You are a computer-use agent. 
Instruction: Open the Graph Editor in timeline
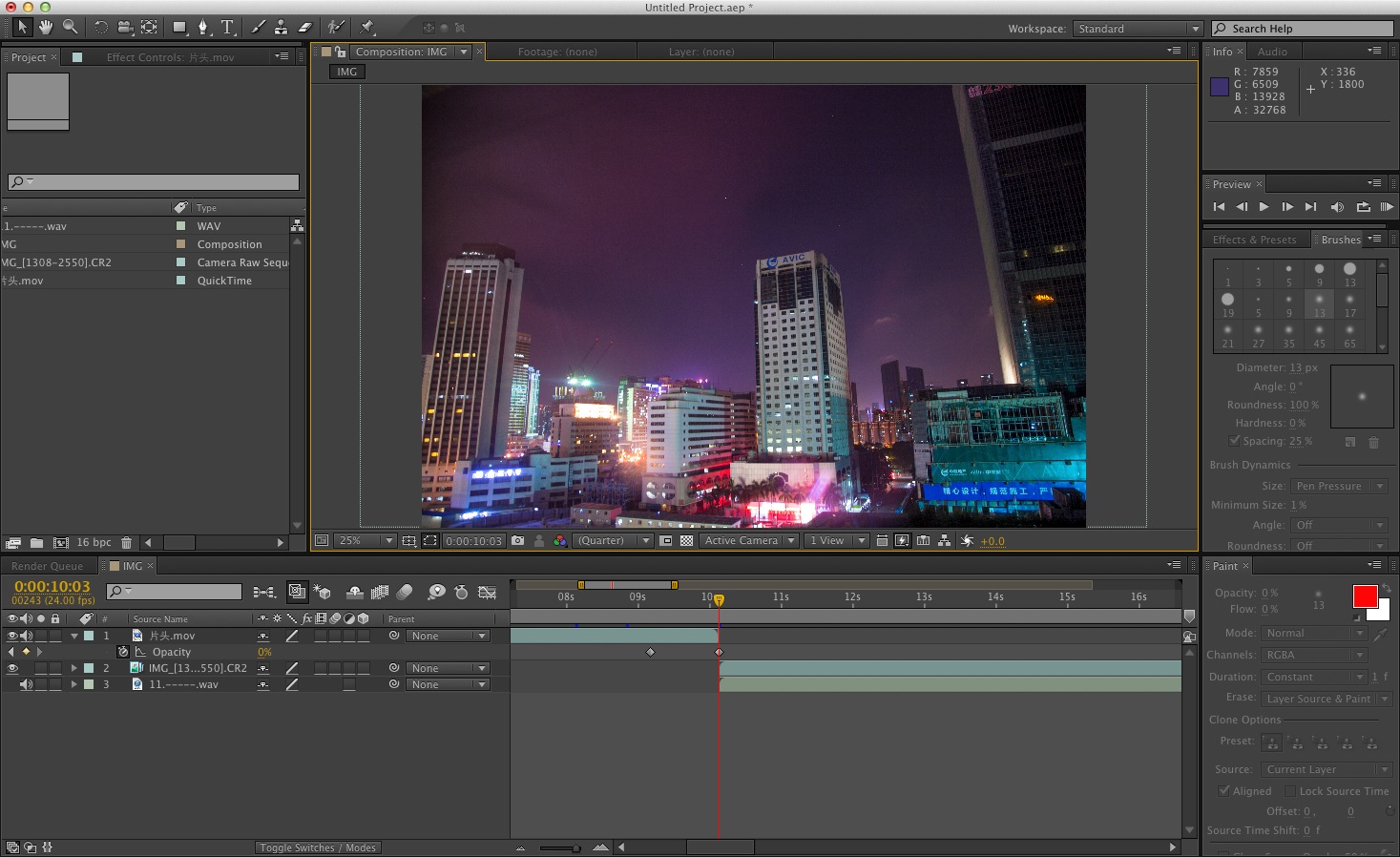[487, 593]
